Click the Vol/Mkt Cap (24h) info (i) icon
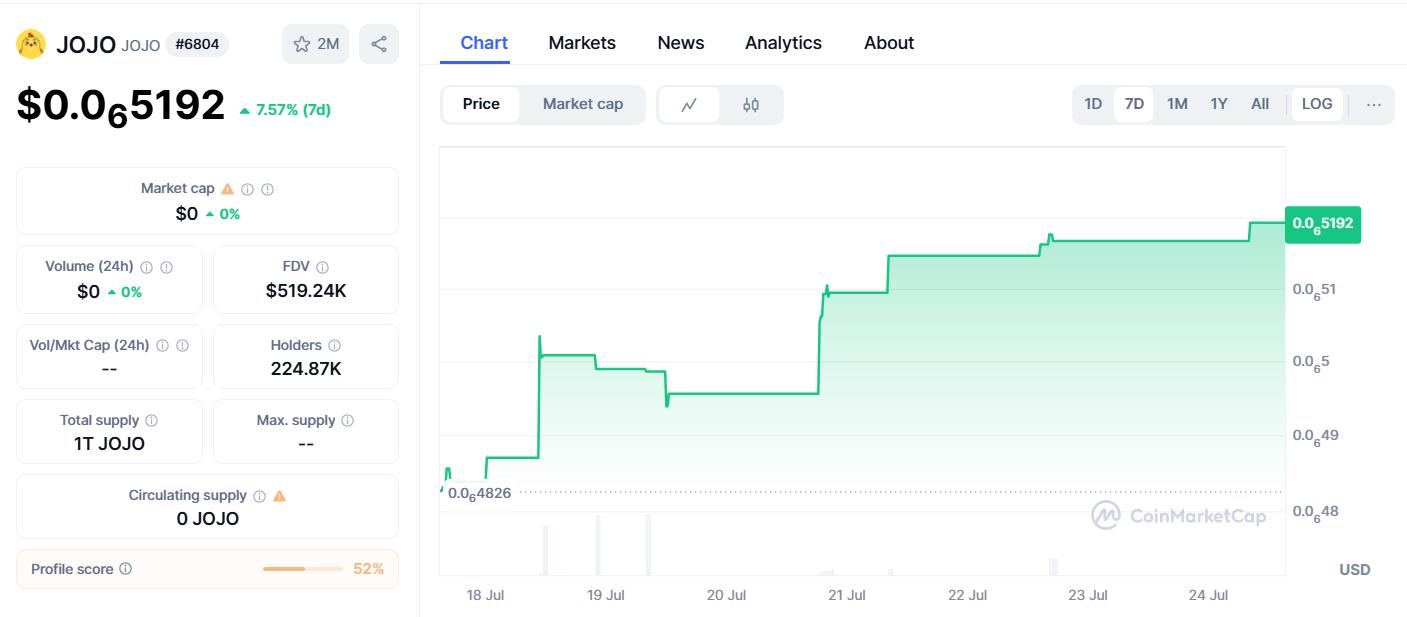 (x=163, y=346)
